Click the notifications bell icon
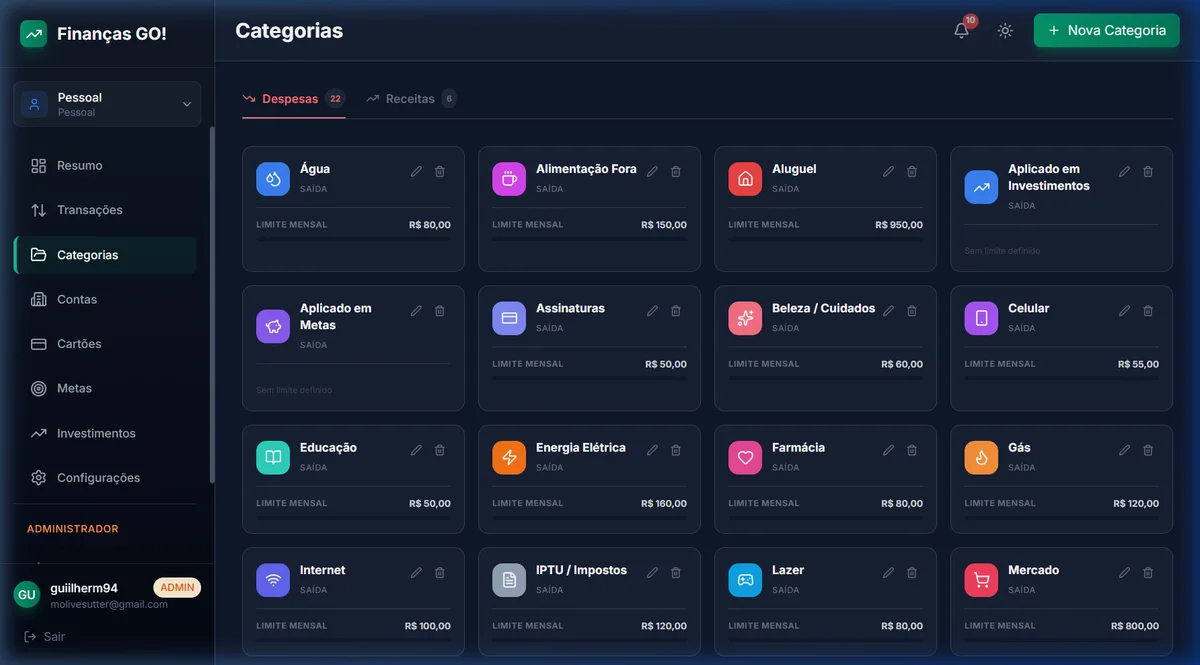 click(x=961, y=31)
